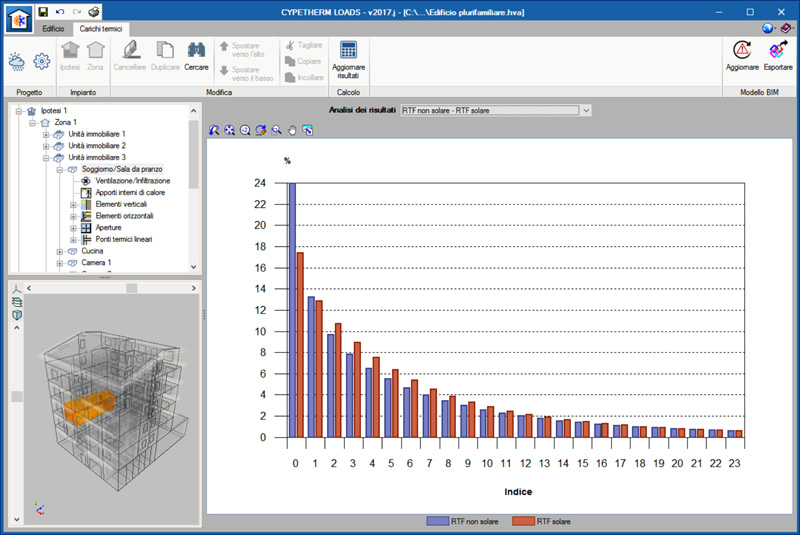Click the RTF solare legend swatch
This screenshot has height=535, width=800.
[x=523, y=521]
